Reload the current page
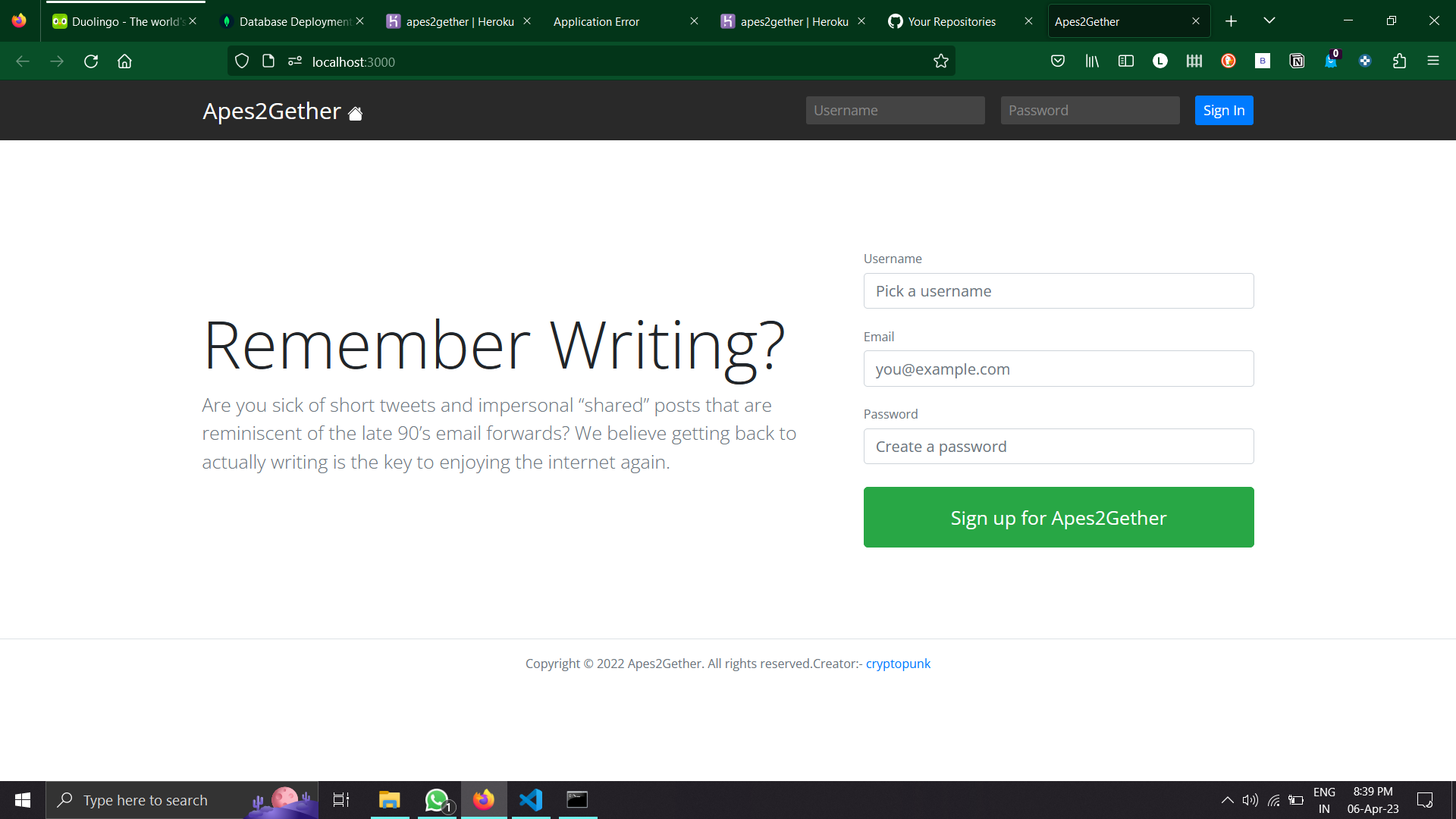Image resolution: width=1456 pixels, height=819 pixels. pyautogui.click(x=91, y=61)
